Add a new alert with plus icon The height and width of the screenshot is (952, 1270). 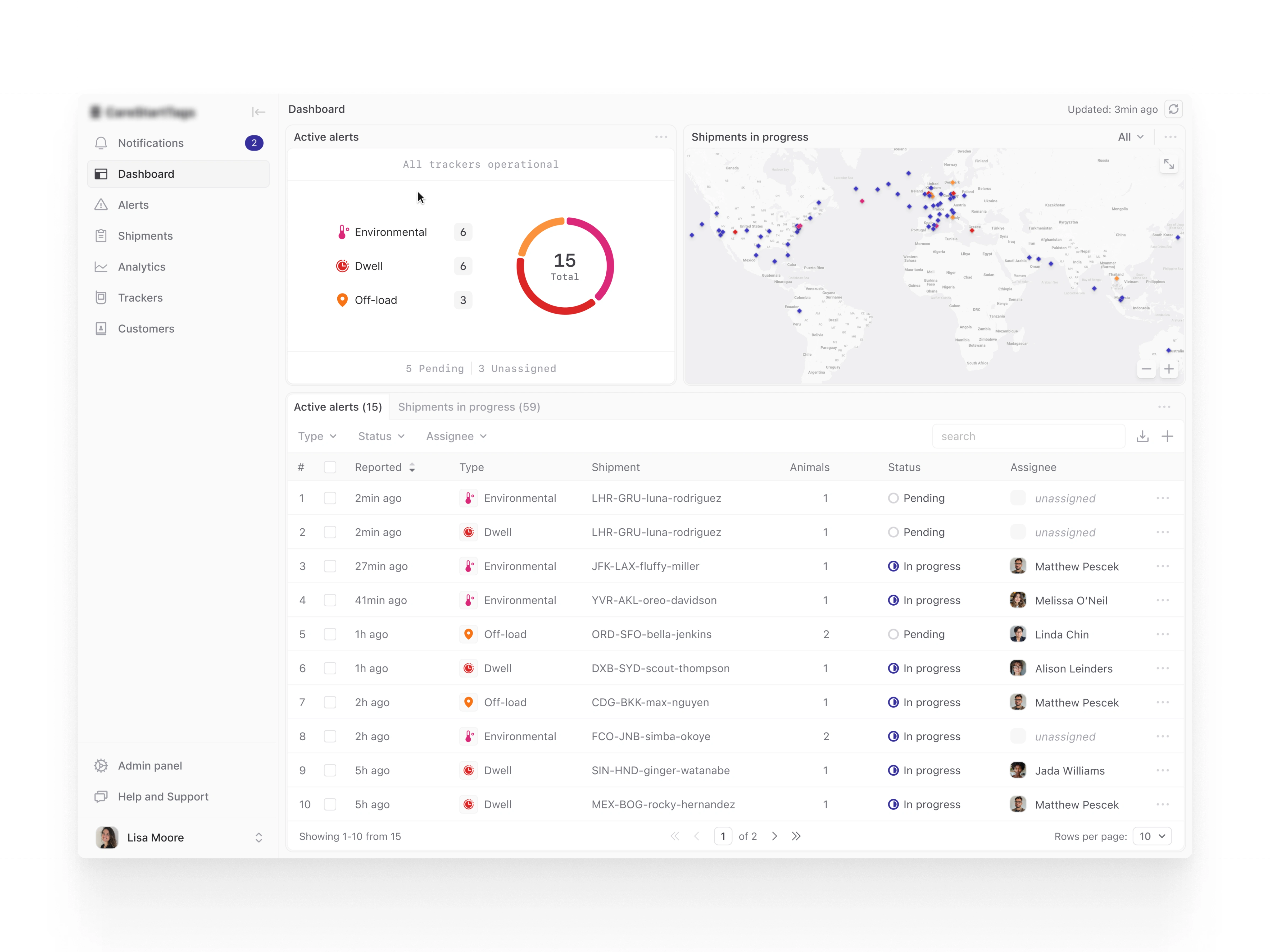pyautogui.click(x=1167, y=436)
